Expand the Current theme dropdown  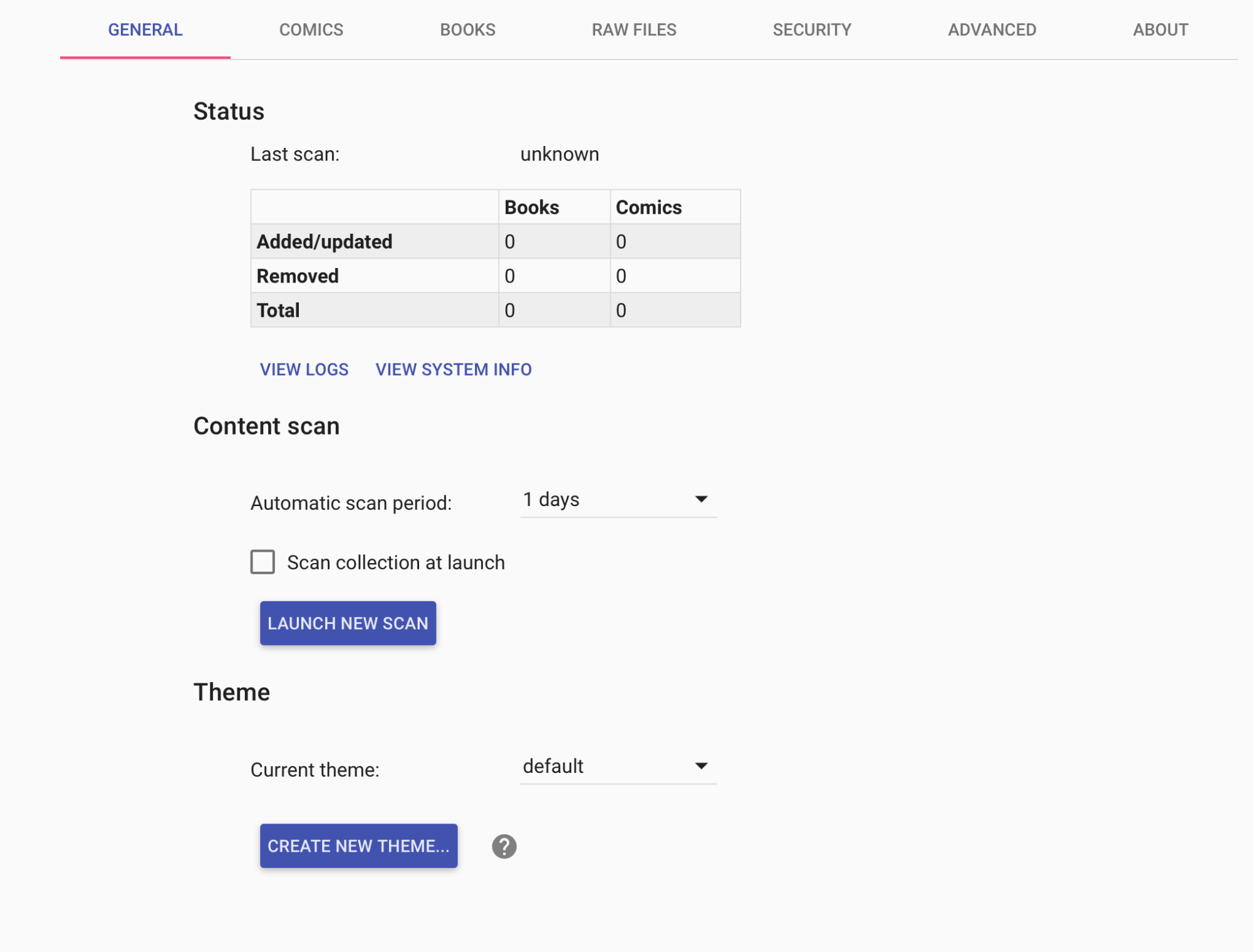tap(618, 767)
